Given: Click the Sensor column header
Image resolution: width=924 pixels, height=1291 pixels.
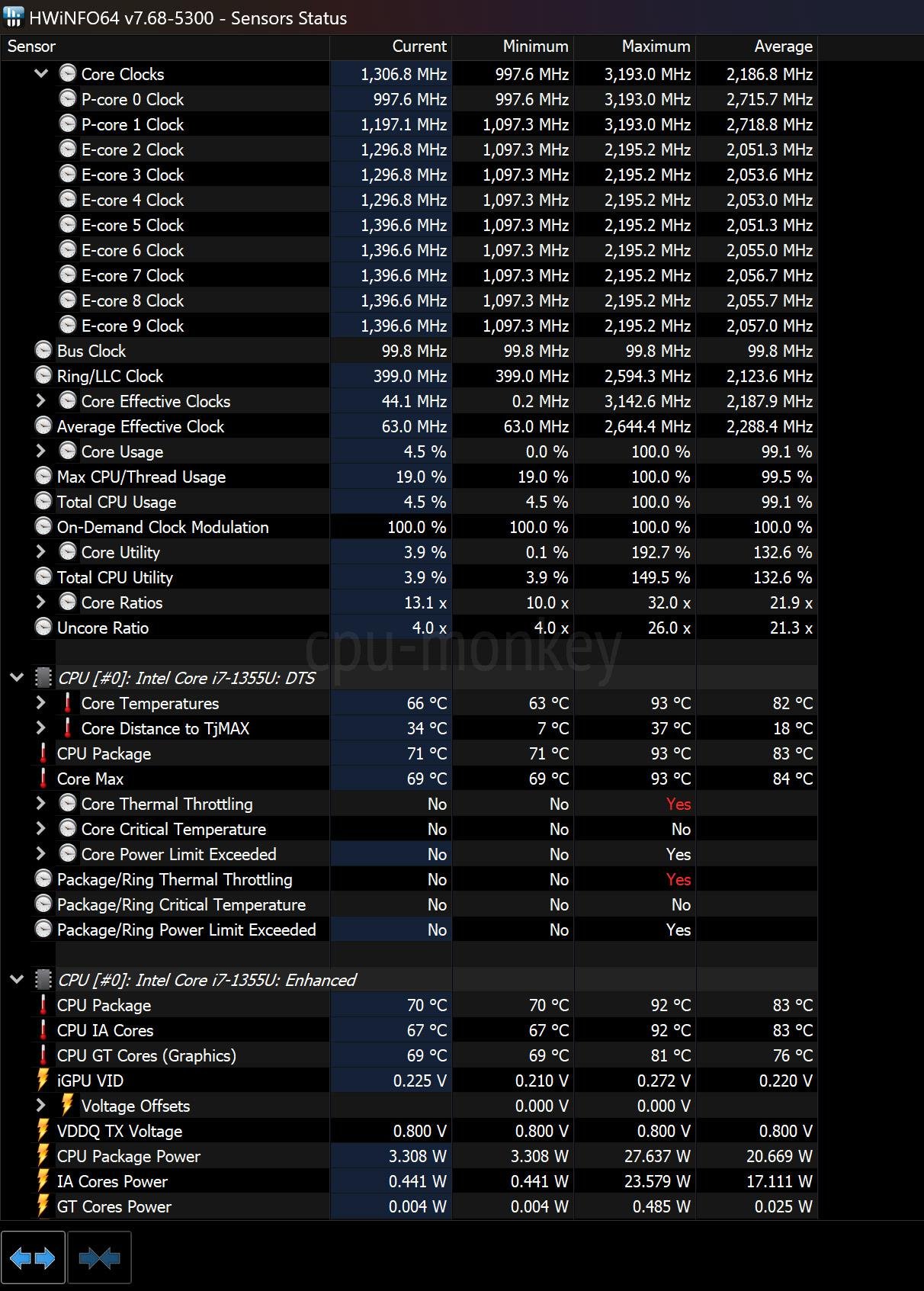Looking at the screenshot, I should pyautogui.click(x=165, y=47).
